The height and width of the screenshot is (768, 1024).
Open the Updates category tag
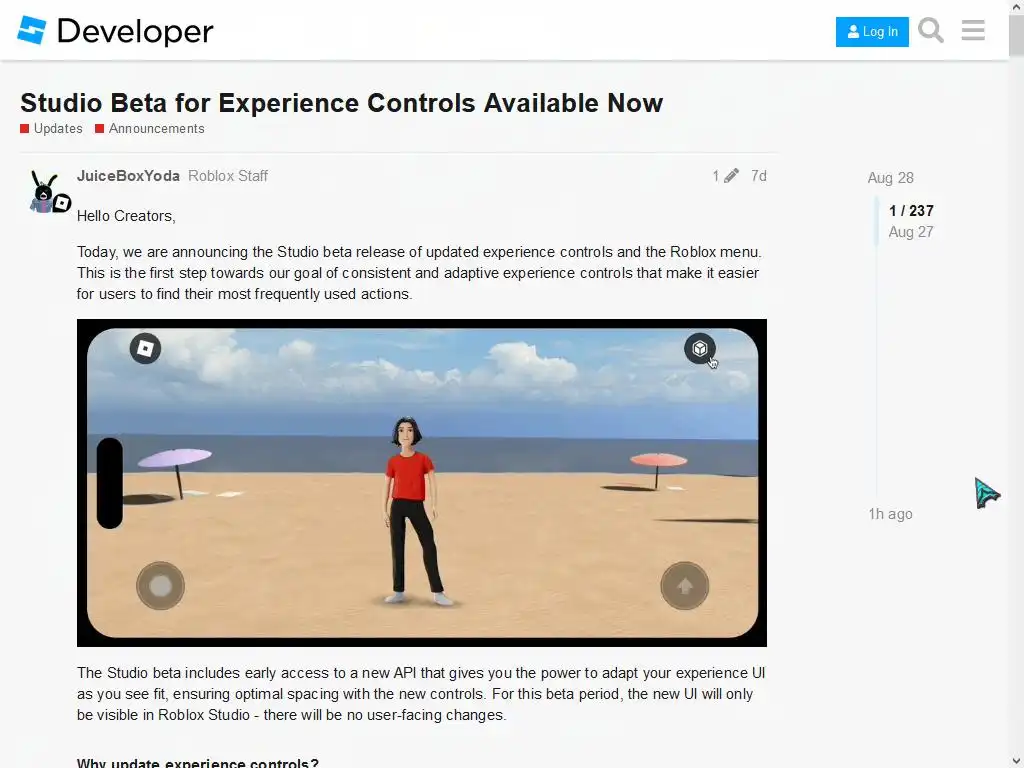[x=52, y=129]
